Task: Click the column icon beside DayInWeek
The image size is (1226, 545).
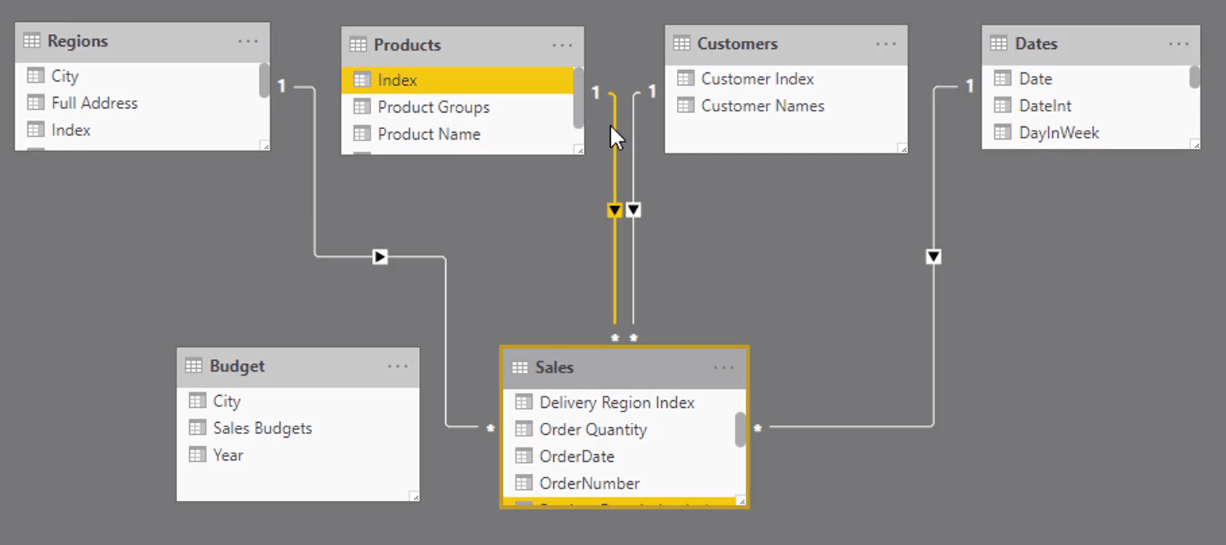Action: [x=1003, y=133]
